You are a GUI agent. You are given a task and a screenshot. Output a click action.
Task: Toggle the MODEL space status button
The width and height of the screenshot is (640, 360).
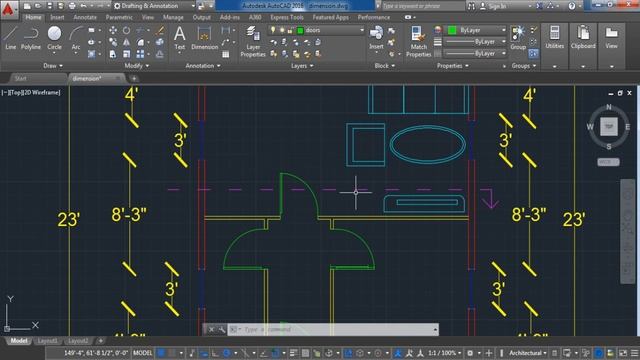pyautogui.click(x=142, y=353)
